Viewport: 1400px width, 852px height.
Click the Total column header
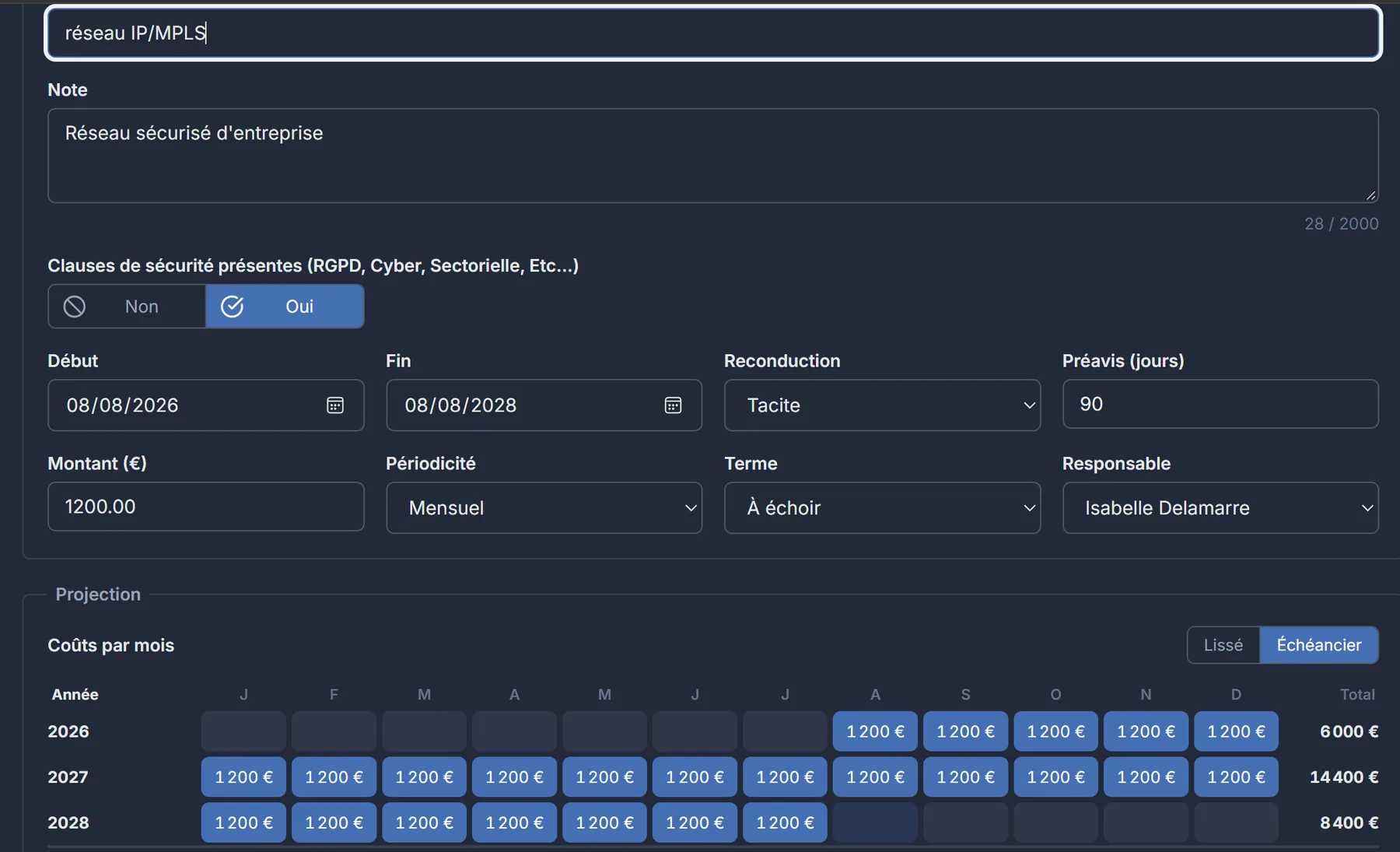click(1357, 694)
